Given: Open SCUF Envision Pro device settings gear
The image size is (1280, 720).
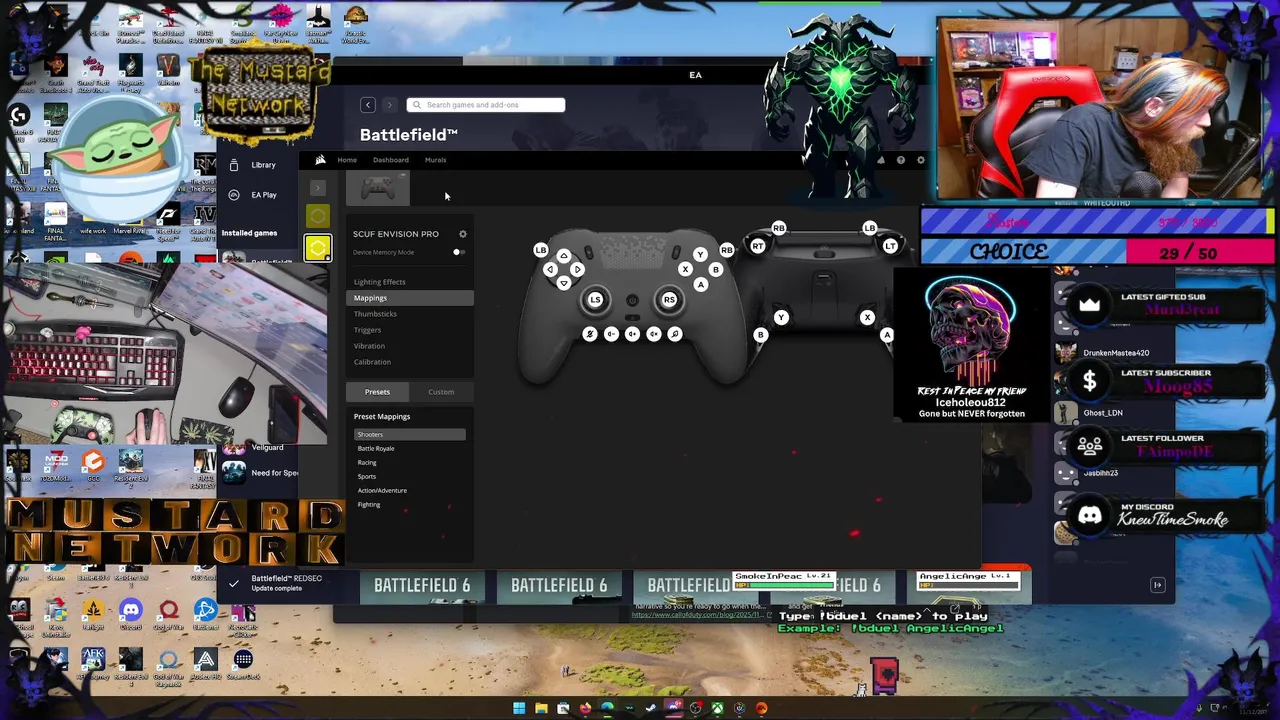Looking at the screenshot, I should [463, 234].
